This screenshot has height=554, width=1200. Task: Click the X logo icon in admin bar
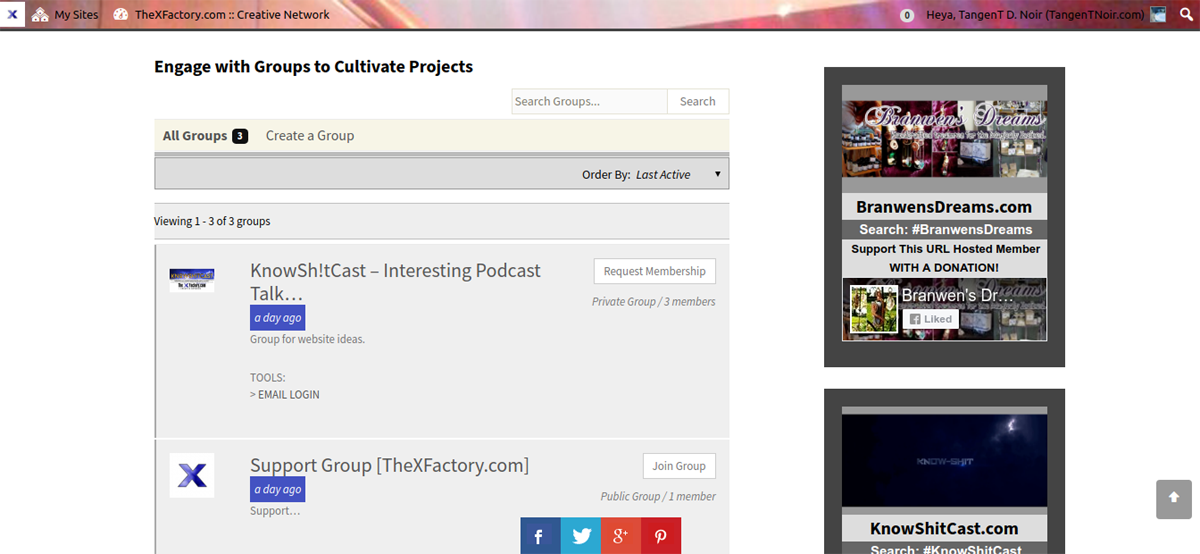12,15
